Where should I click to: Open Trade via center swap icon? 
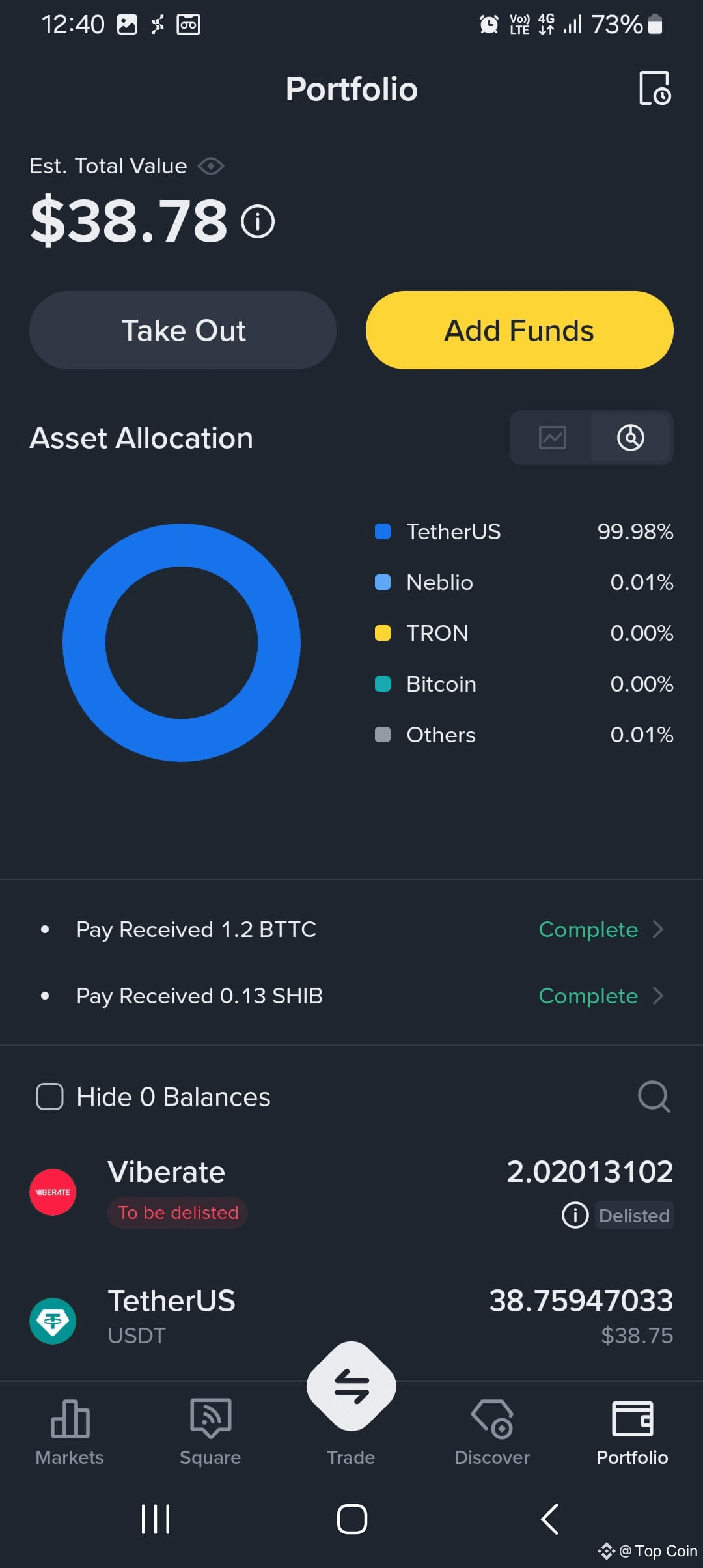tap(351, 1386)
